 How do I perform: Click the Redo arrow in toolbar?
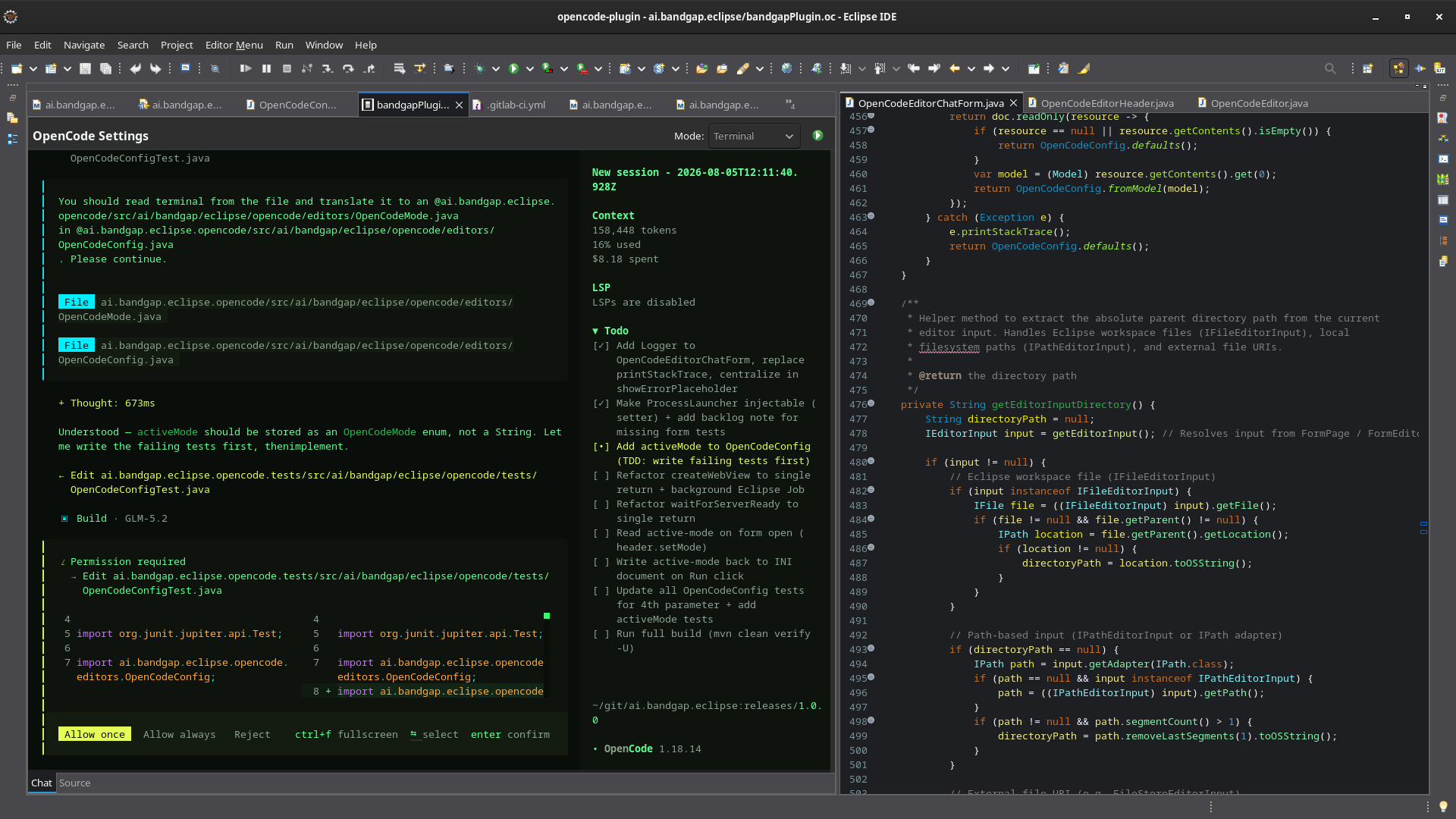click(155, 68)
